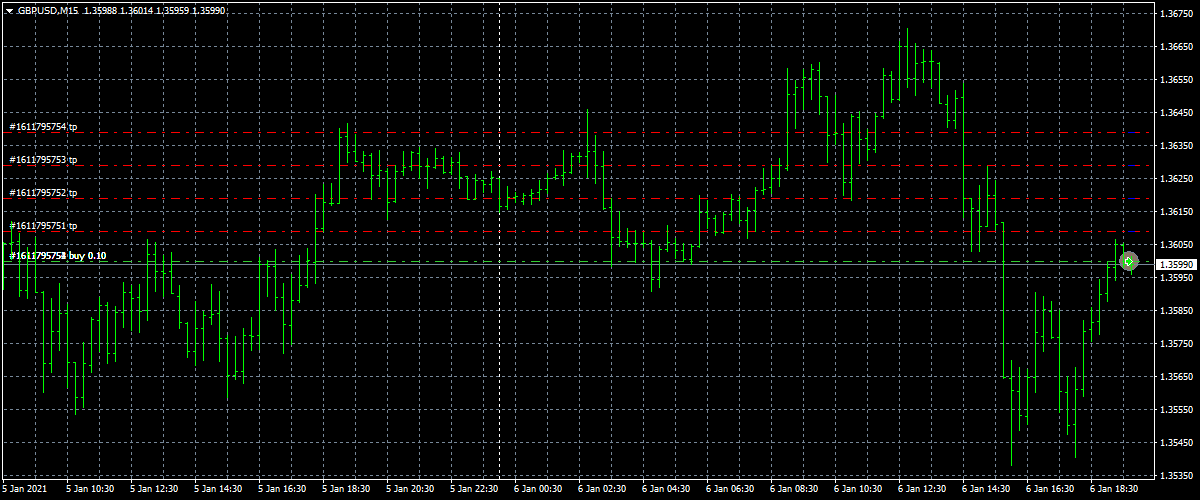Select take-profit label #1611795752 tp
The width and height of the screenshot is (1200, 500).
coord(44,192)
